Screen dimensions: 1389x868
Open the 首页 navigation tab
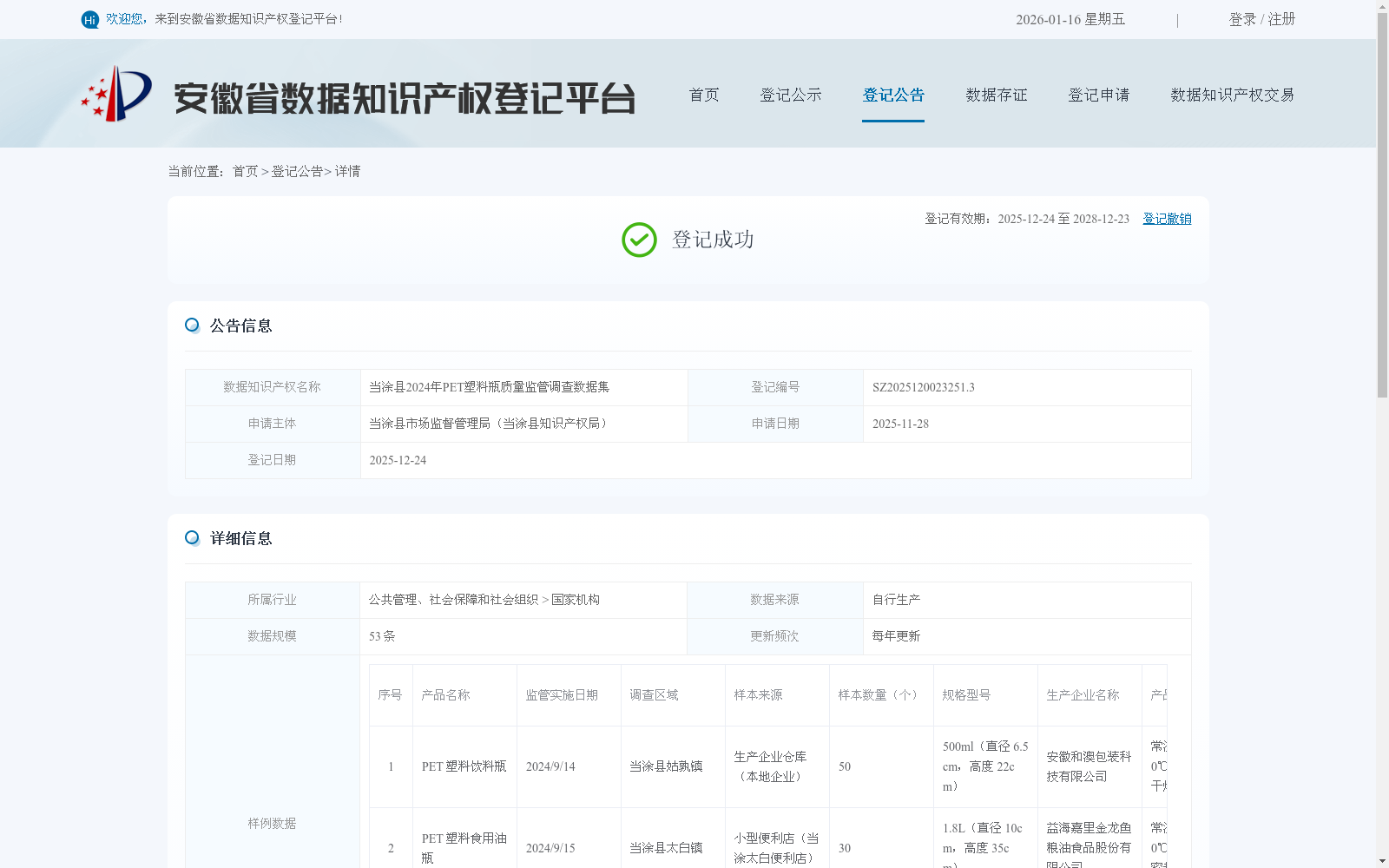[704, 95]
